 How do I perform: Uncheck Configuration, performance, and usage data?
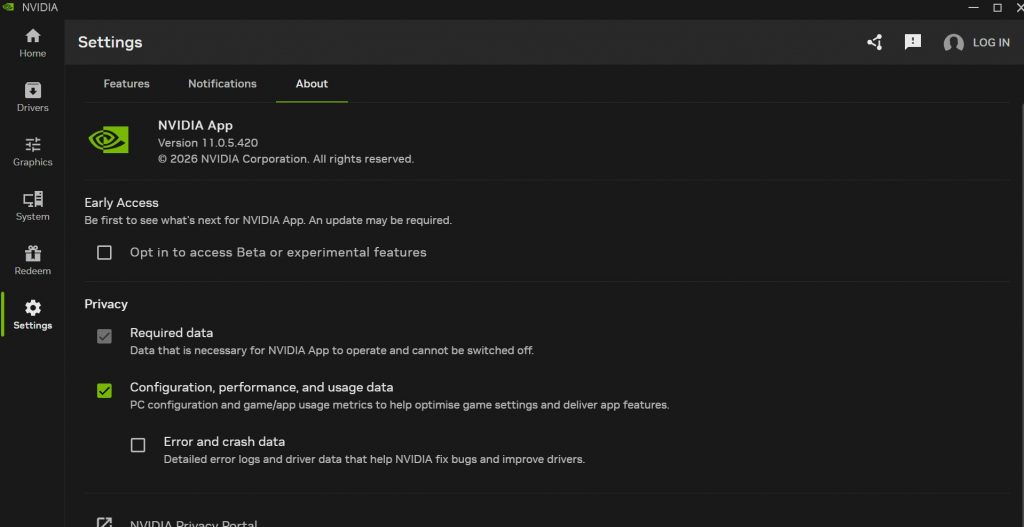(104, 390)
